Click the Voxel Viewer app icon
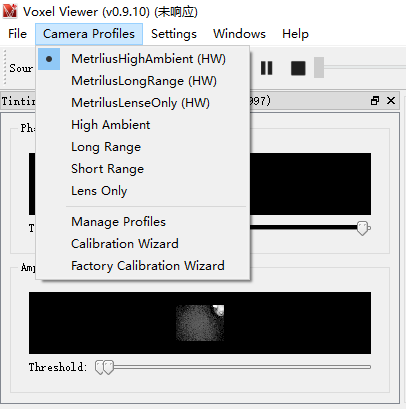 tap(10, 11)
